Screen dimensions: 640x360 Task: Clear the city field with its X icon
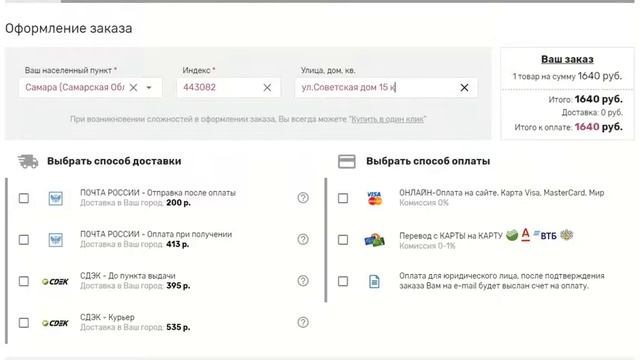[133, 87]
